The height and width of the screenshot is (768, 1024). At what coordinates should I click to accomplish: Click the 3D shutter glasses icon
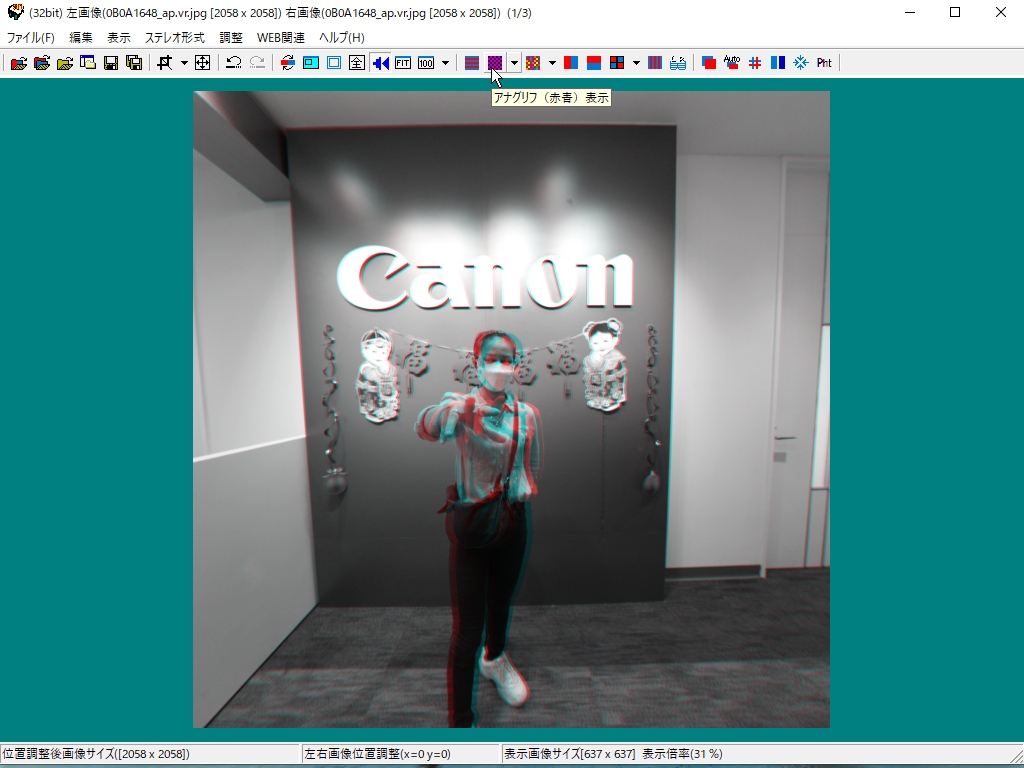coord(678,63)
